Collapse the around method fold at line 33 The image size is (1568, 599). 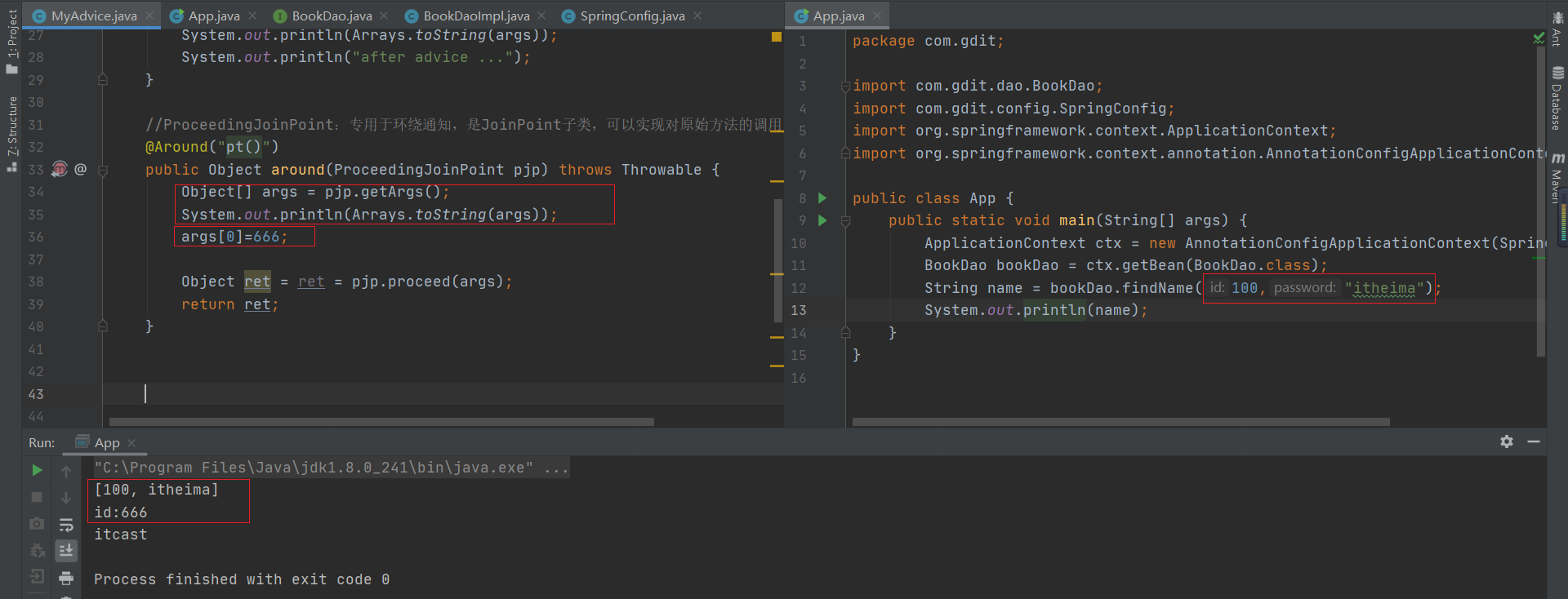(x=103, y=170)
